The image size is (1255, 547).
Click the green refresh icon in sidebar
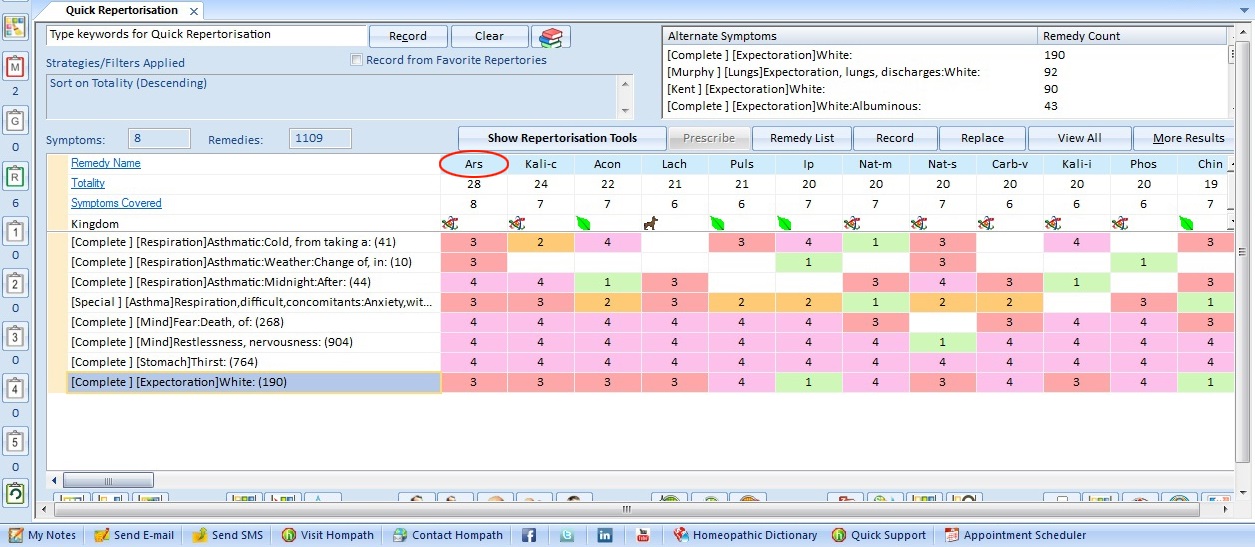pos(15,493)
